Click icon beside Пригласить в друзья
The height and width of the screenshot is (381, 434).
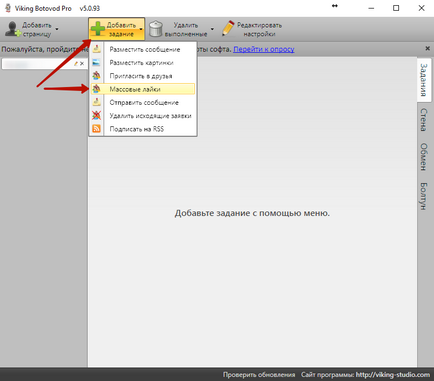(97, 76)
